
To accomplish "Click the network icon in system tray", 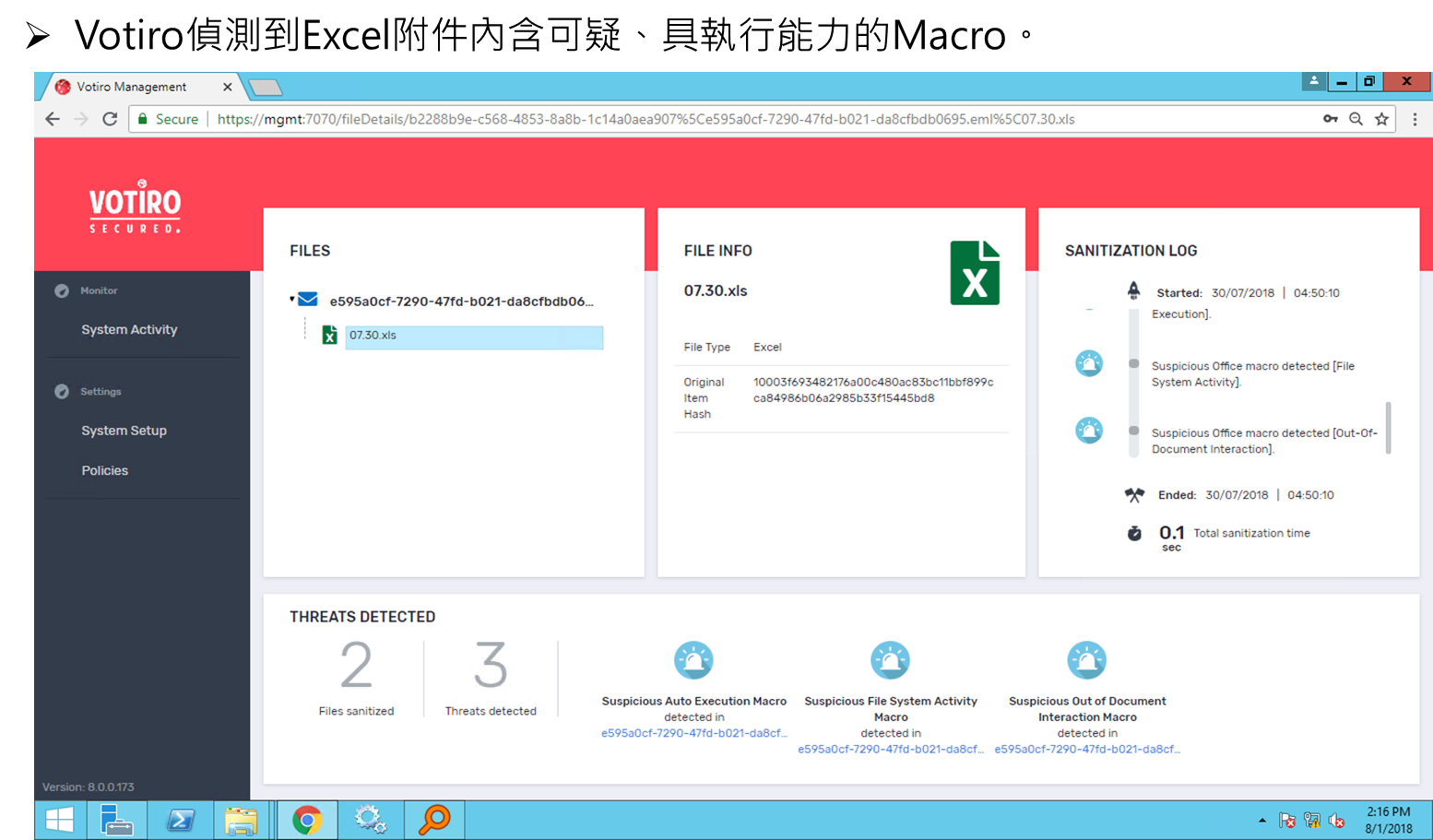I will click(x=1312, y=821).
